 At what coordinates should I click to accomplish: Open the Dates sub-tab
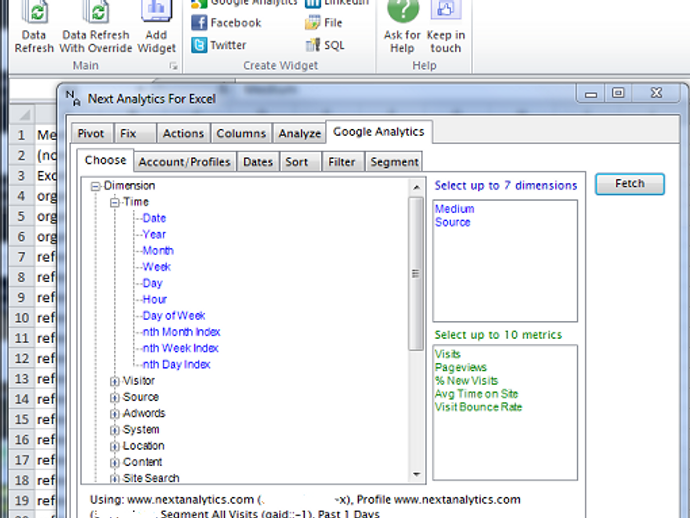258,162
